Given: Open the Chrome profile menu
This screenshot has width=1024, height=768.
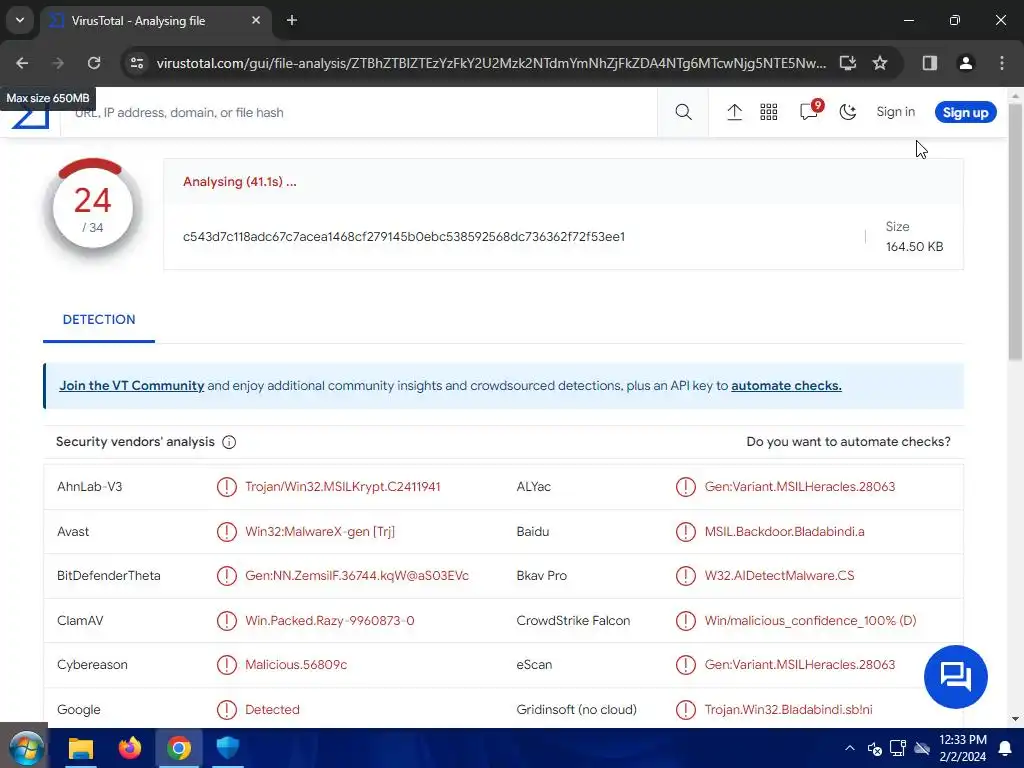Looking at the screenshot, I should pos(965,63).
